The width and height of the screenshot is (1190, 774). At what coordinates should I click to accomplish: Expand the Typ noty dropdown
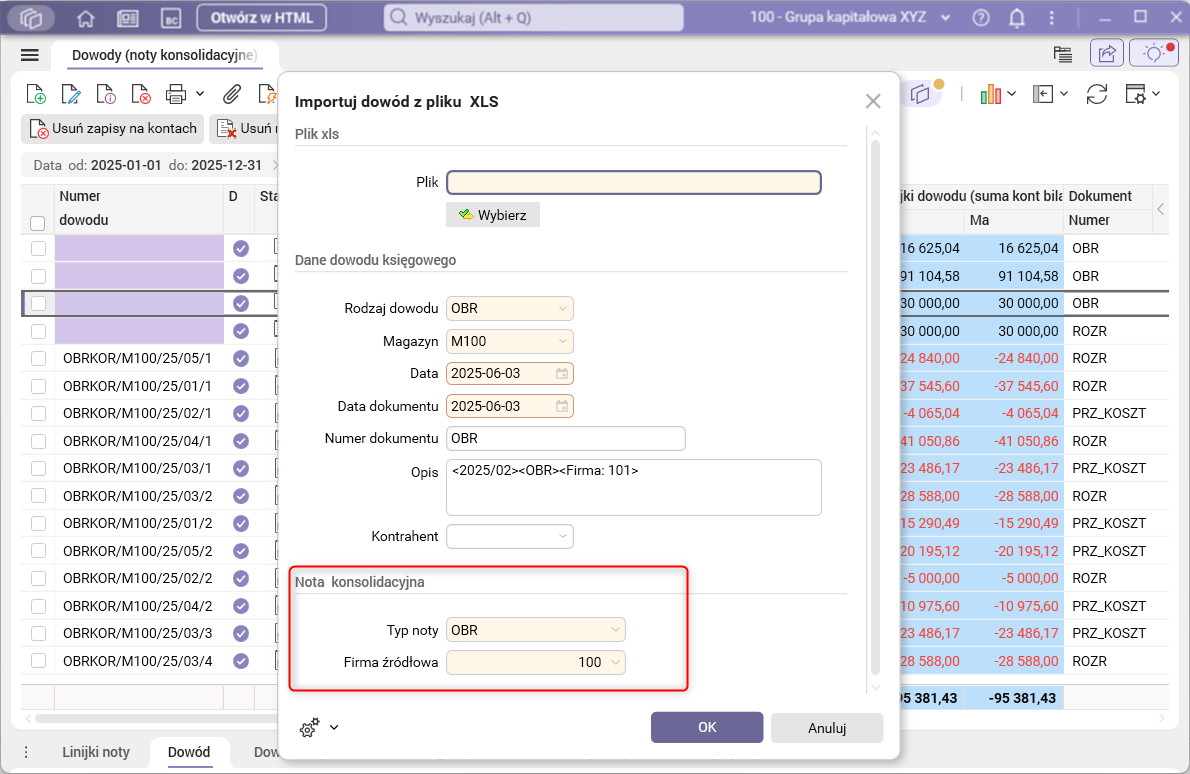[x=615, y=630]
